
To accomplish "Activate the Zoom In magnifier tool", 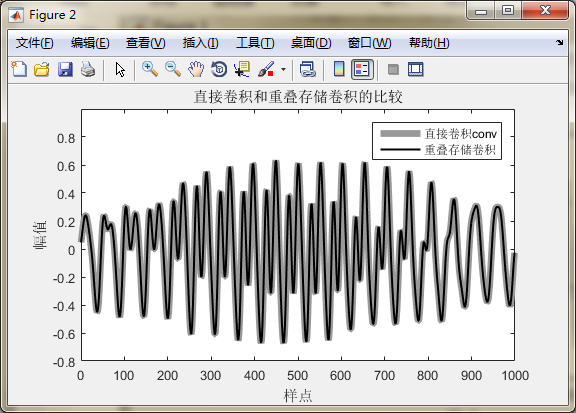I will [x=150, y=69].
